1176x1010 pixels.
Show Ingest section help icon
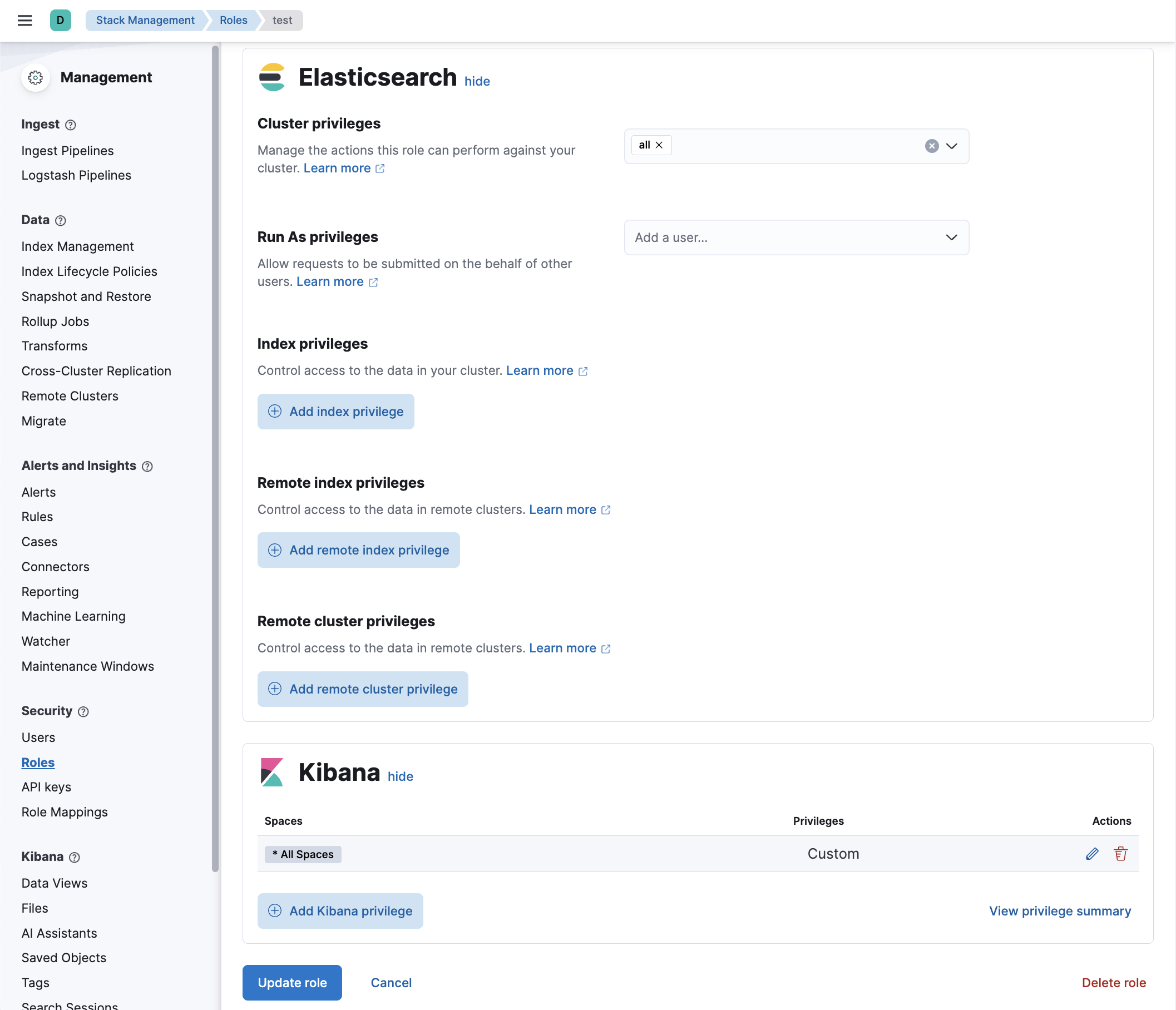[x=71, y=125]
